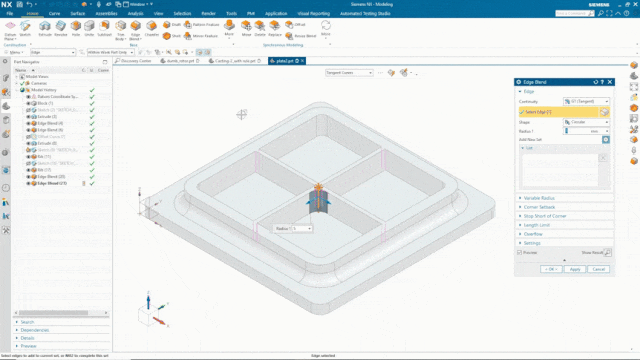Open the Continuity dropdown
This screenshot has width=640, height=360.
587,101
